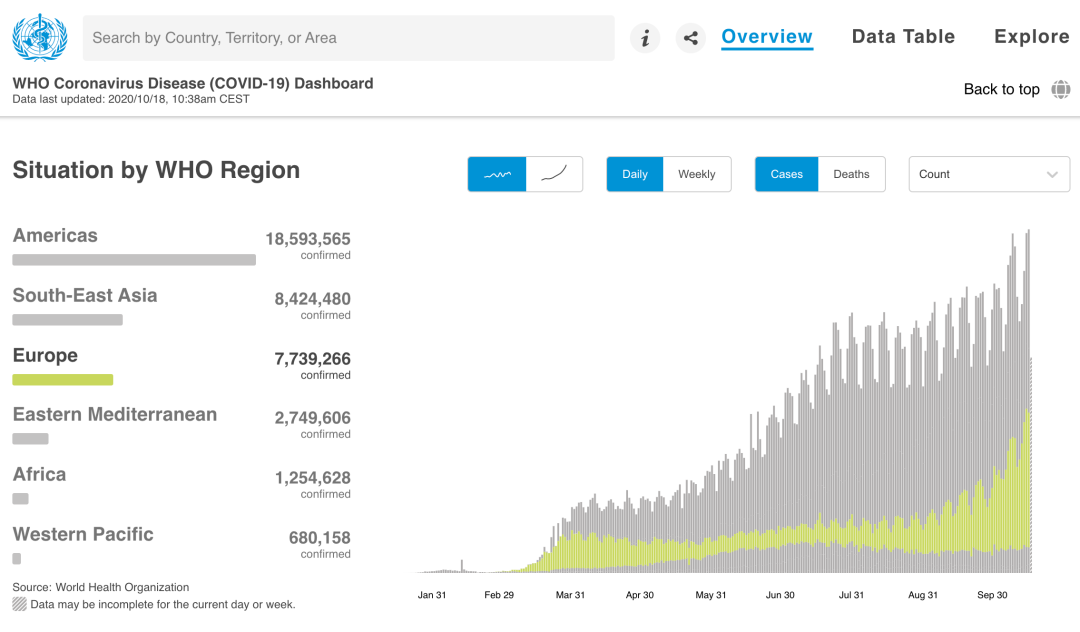Click the Feb 29 axis label
Image resolution: width=1080 pixels, height=632 pixels.
499,595
